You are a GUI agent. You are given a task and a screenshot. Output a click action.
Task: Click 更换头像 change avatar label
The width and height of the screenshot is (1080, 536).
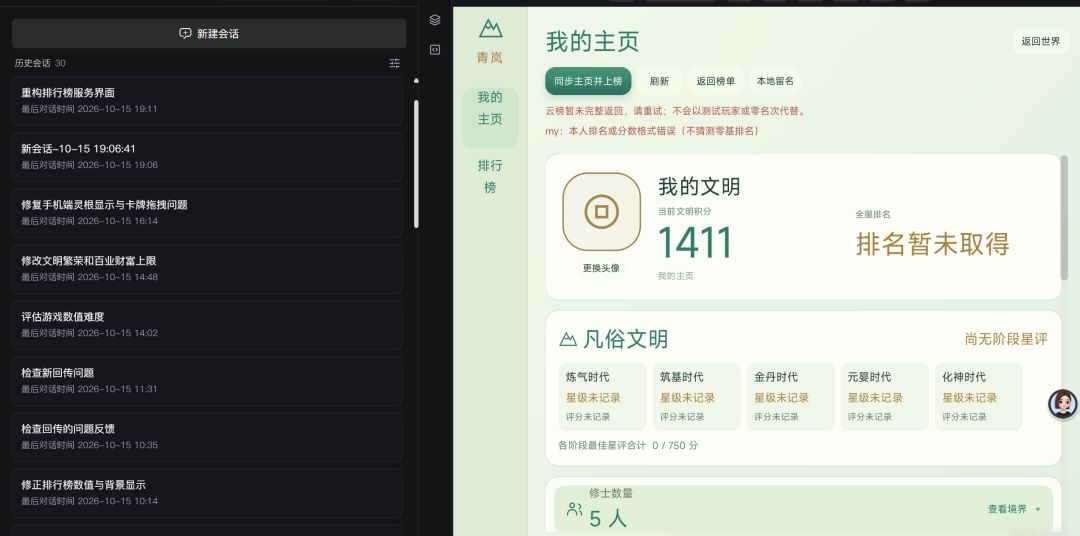pos(601,268)
